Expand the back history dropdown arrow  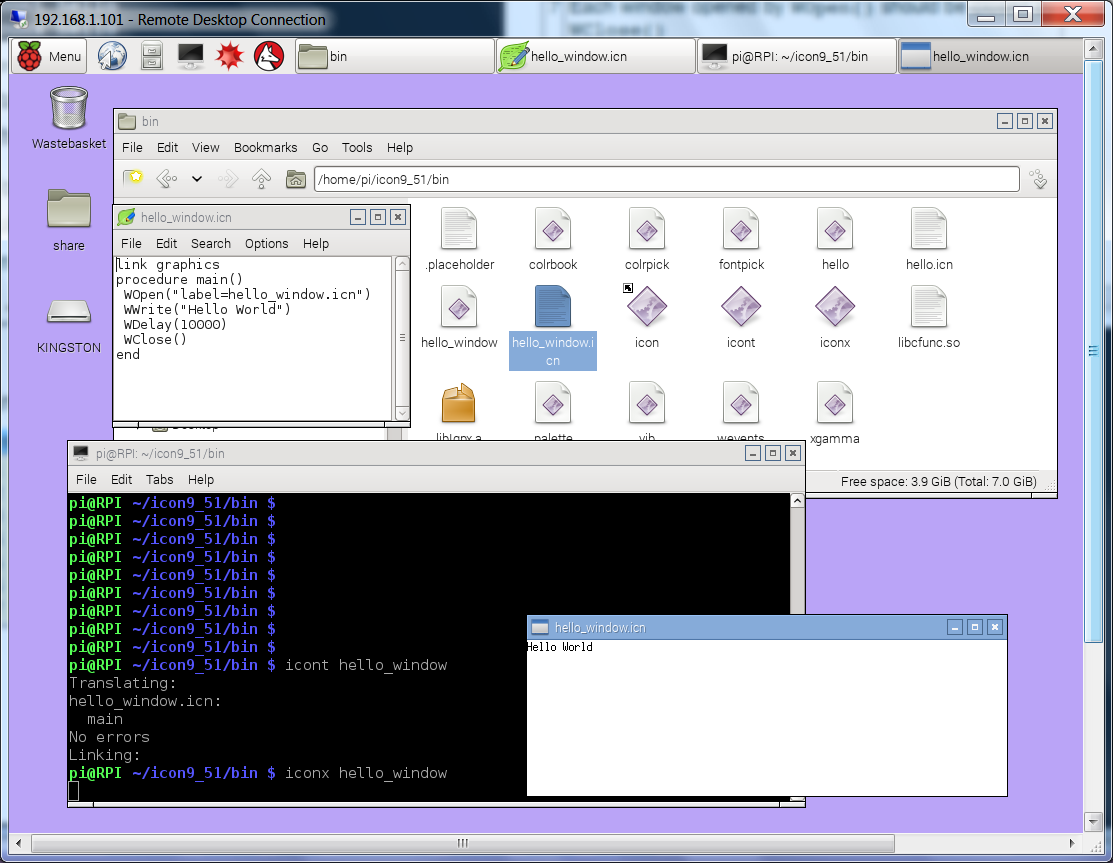(x=197, y=179)
